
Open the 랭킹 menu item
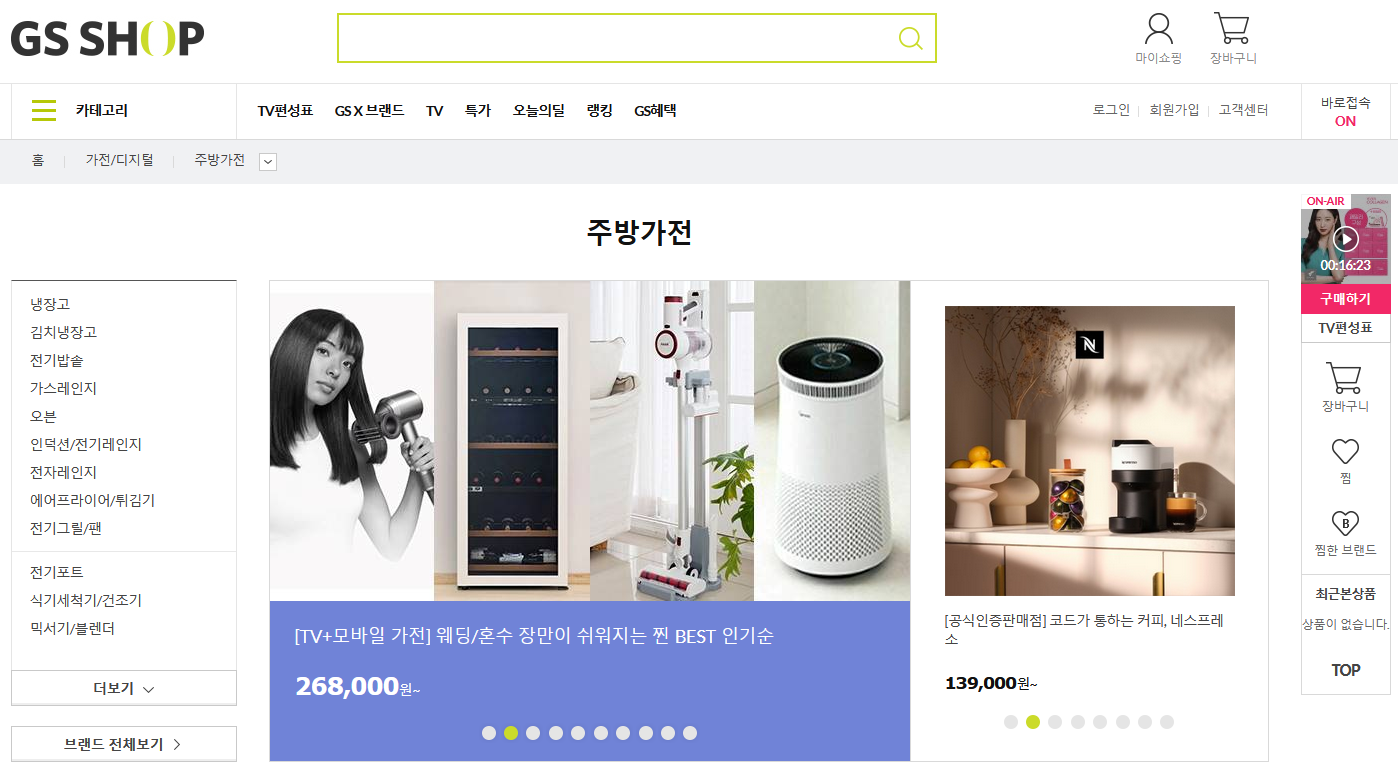click(600, 111)
